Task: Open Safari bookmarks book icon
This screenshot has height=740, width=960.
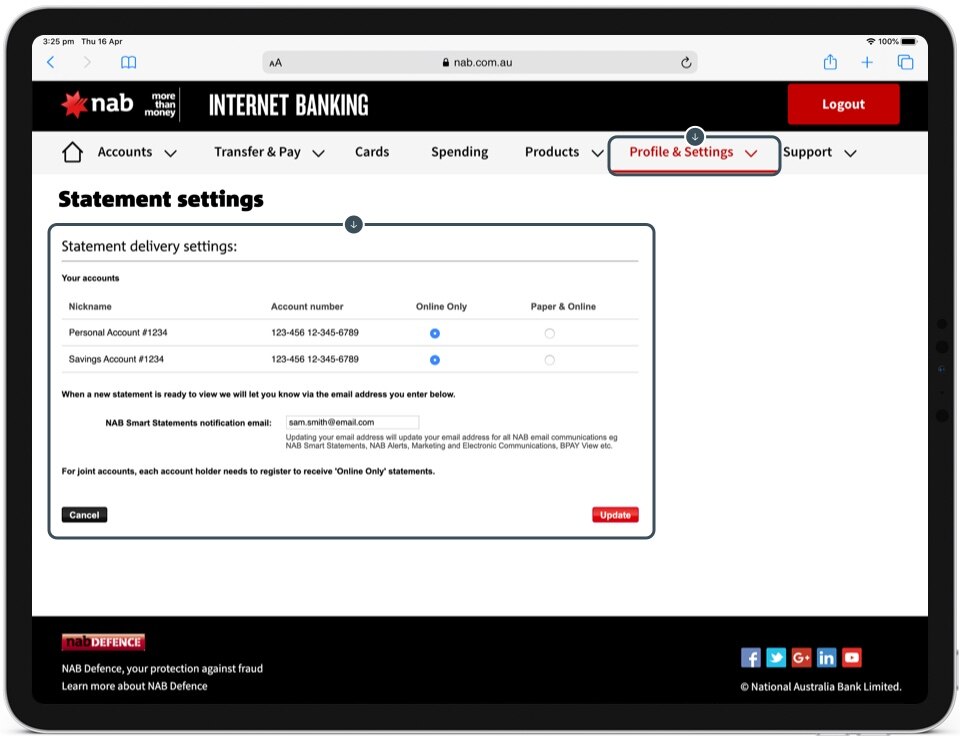Action: point(129,62)
